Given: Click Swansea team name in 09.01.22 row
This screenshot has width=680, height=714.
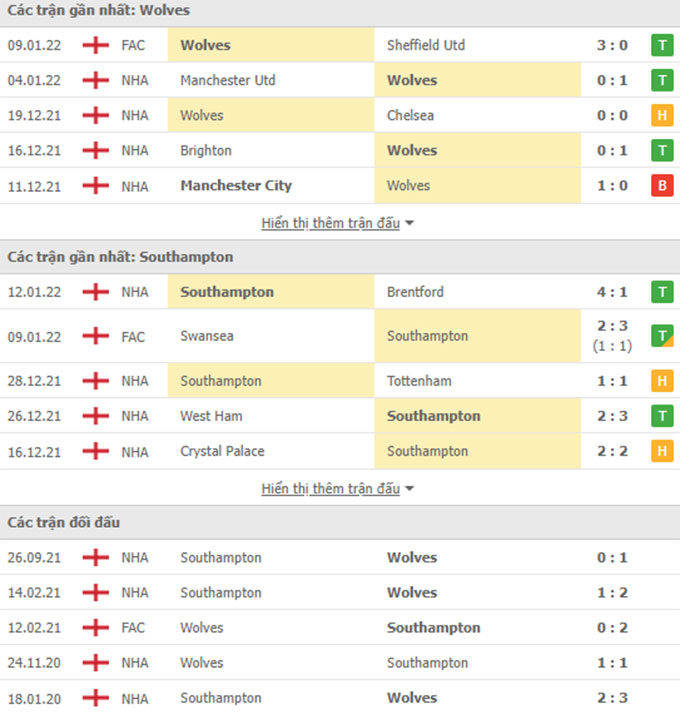Looking at the screenshot, I should 207,336.
